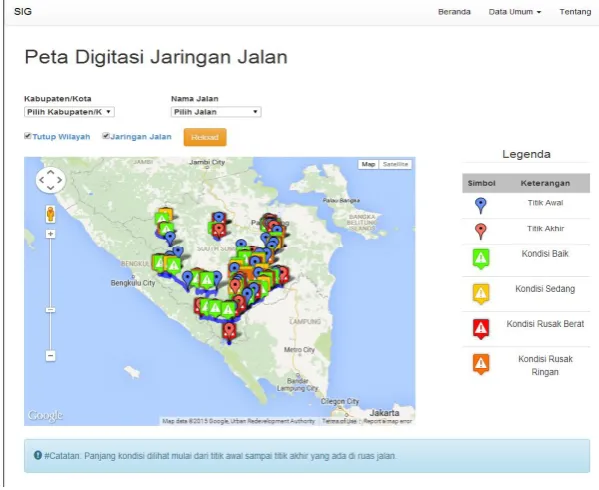Screen dimensions: 599x490
Task: Click the green Kondisi Baik legend icon
Action: coord(481,259)
